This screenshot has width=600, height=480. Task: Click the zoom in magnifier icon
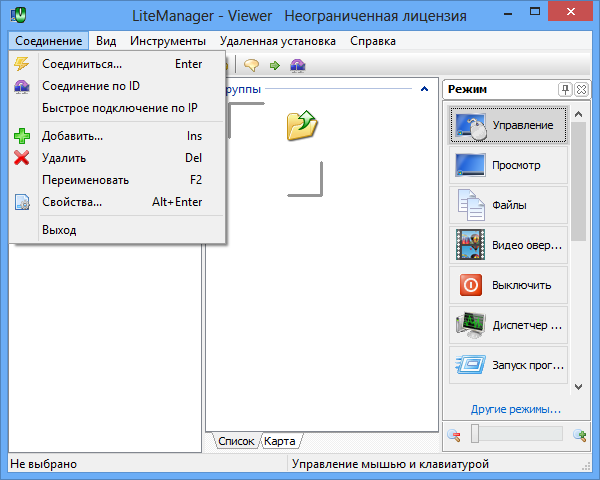click(580, 435)
